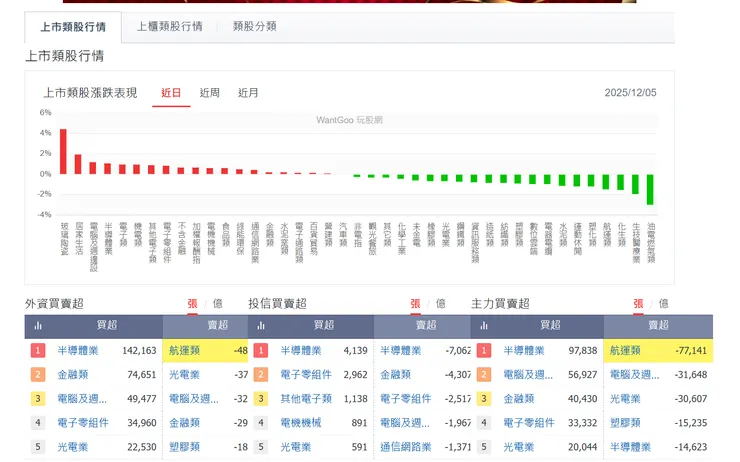
Task: Open 光電業 in 外資 賣超 list
Action: click(x=185, y=375)
